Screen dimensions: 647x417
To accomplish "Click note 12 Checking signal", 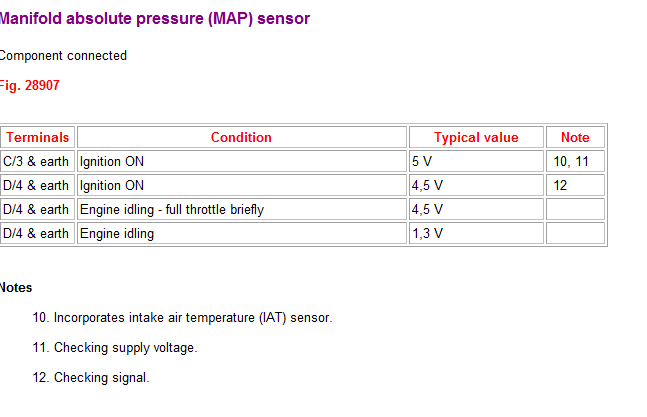I will point(91,377).
